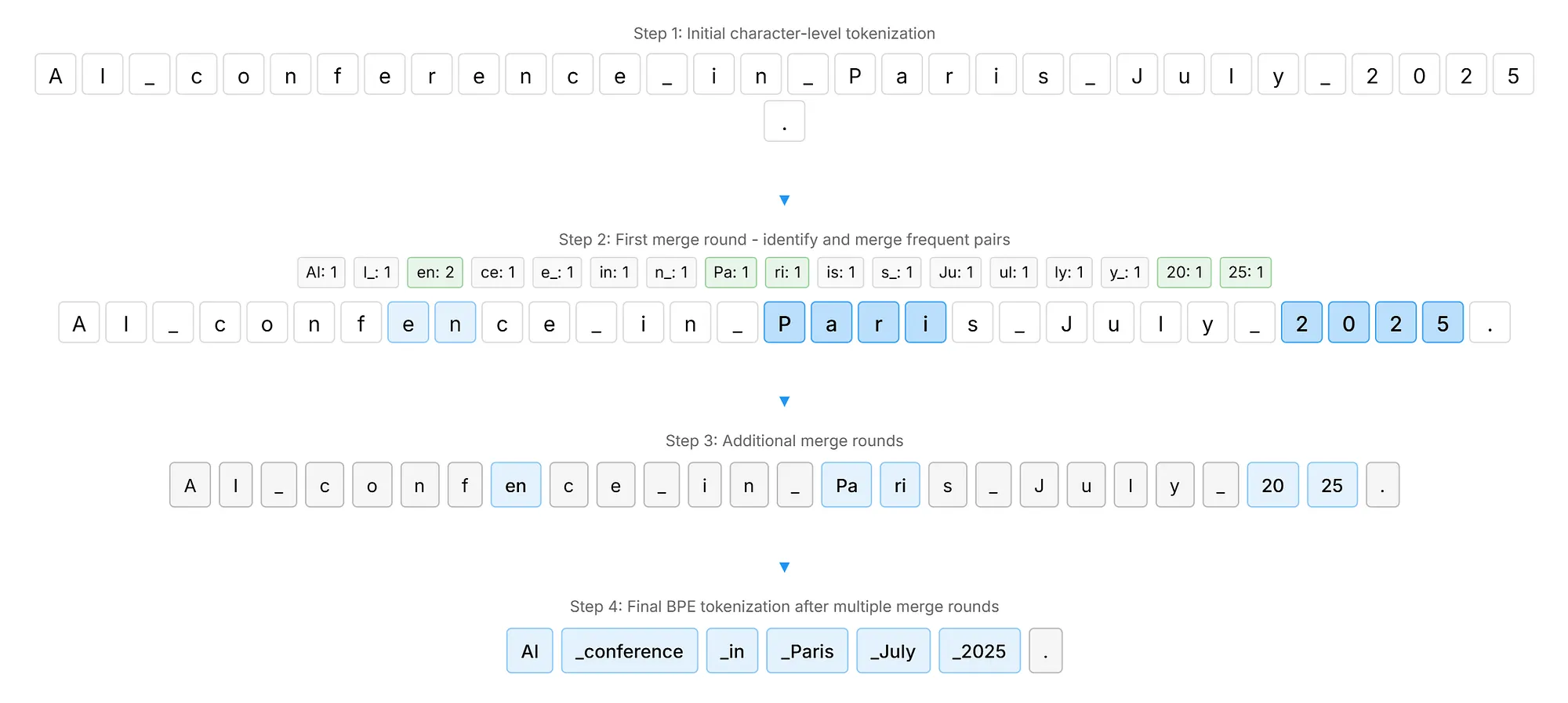Select the 'en: 2' pair count chip
This screenshot has width=1568, height=703.
435,272
